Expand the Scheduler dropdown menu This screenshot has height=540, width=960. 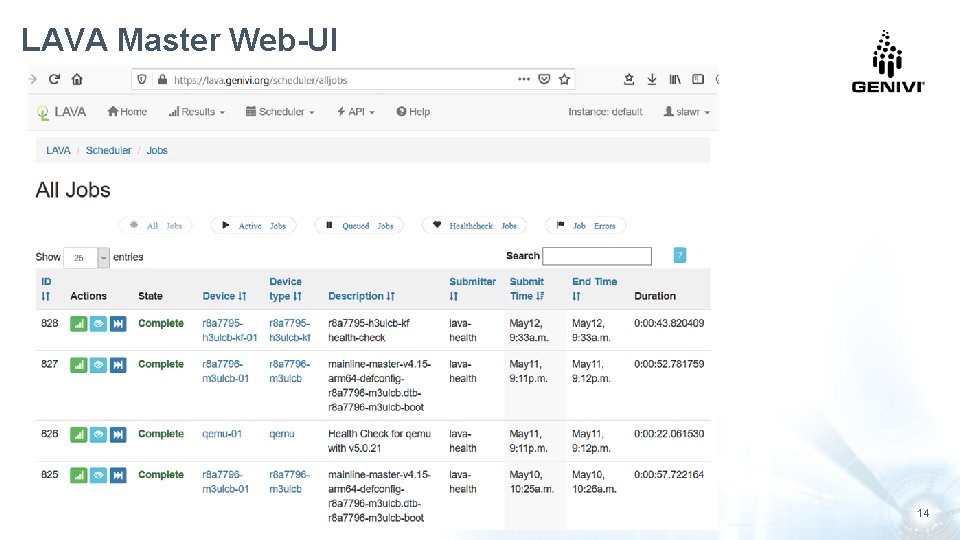pyautogui.click(x=280, y=112)
